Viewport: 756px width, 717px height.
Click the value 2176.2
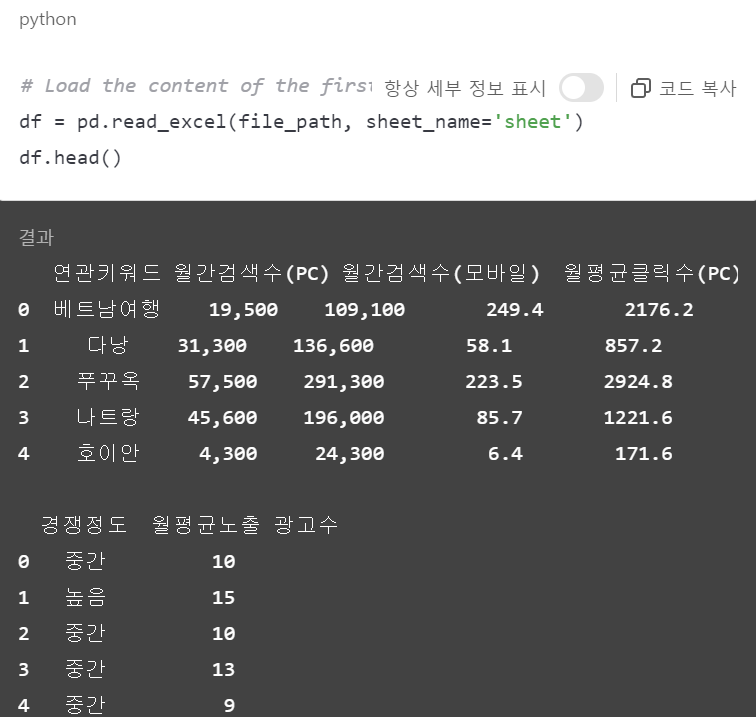click(659, 310)
